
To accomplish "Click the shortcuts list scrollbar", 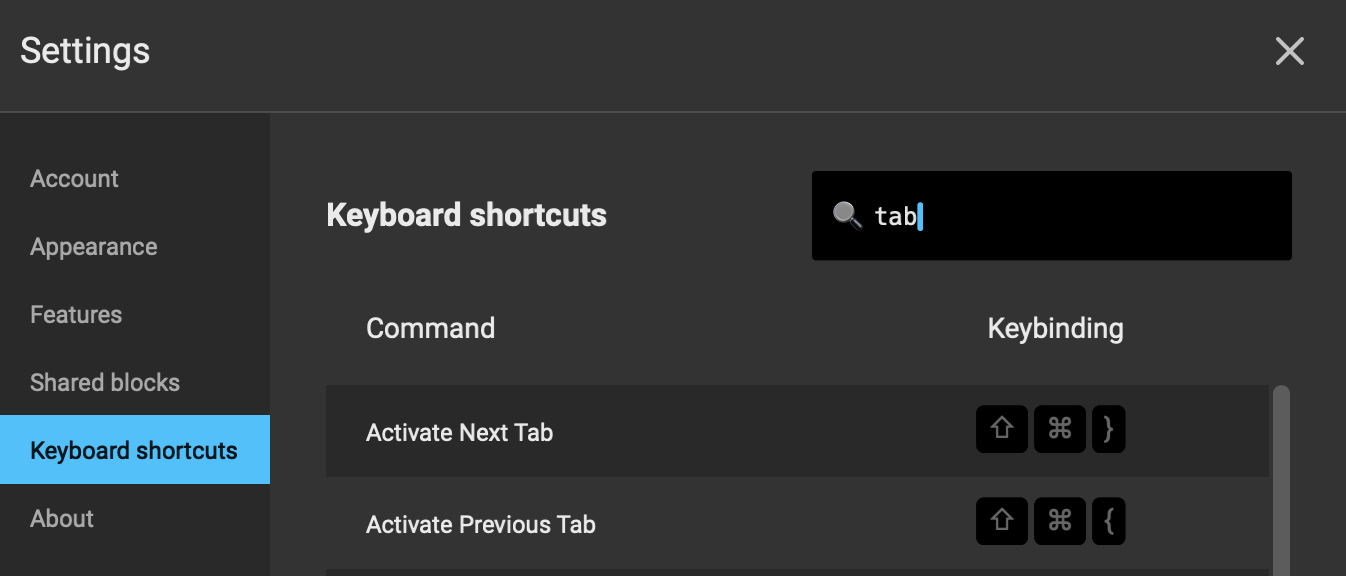I will pos(1281,470).
